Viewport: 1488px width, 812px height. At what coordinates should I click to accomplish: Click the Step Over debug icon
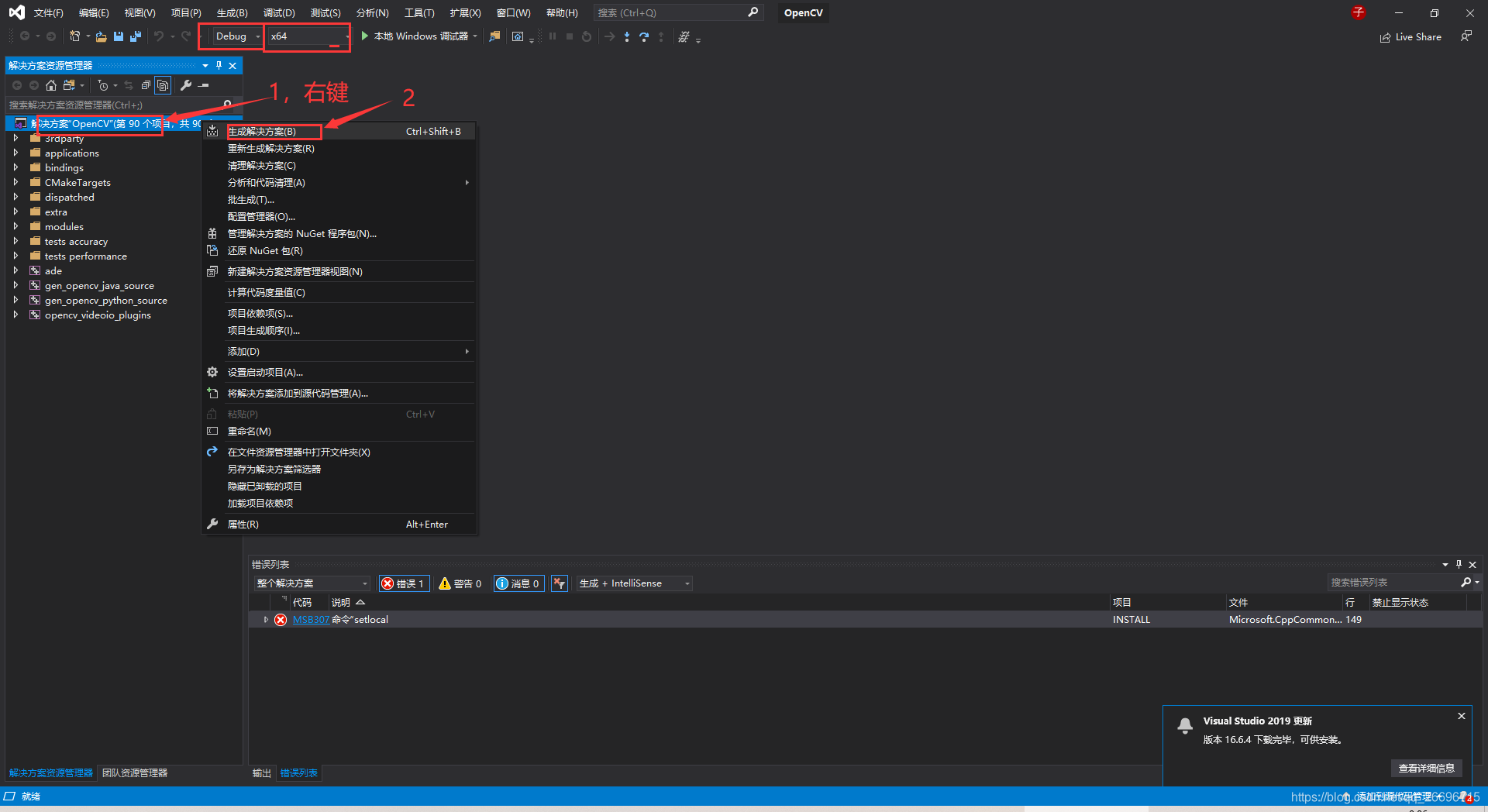pyautogui.click(x=644, y=36)
